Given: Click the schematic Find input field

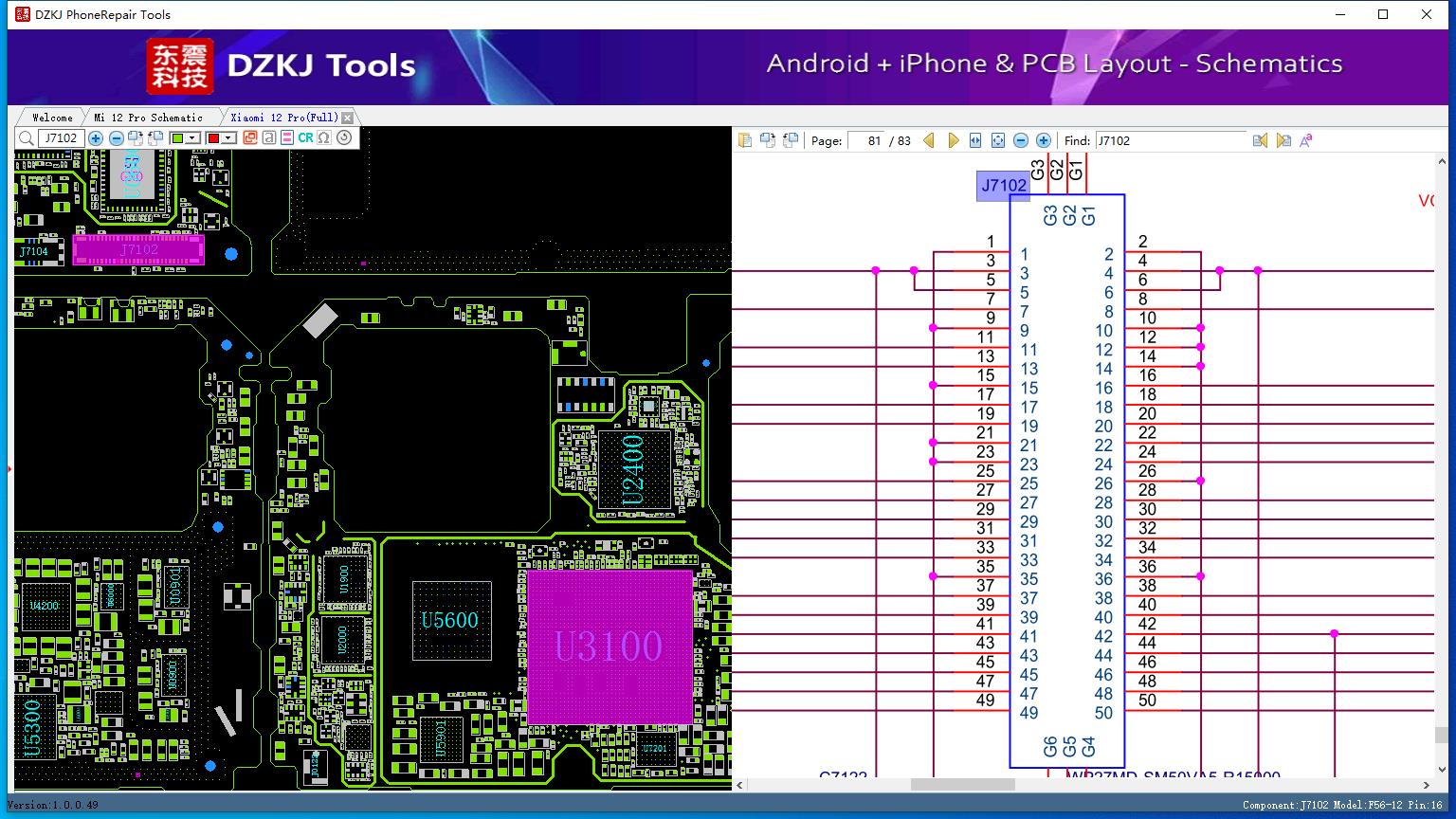Looking at the screenshot, I should pos(1170,140).
